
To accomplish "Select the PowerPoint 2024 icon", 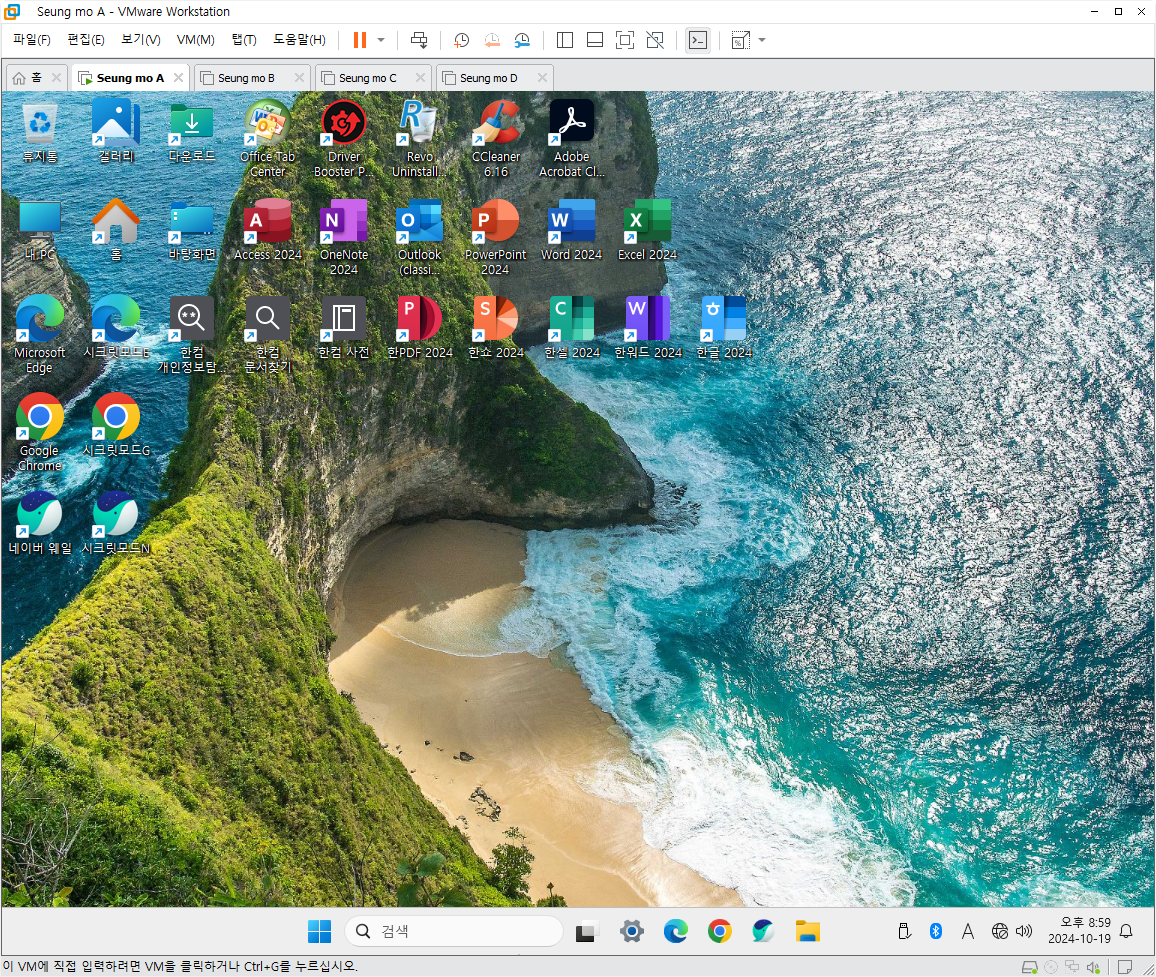I will tap(495, 237).
